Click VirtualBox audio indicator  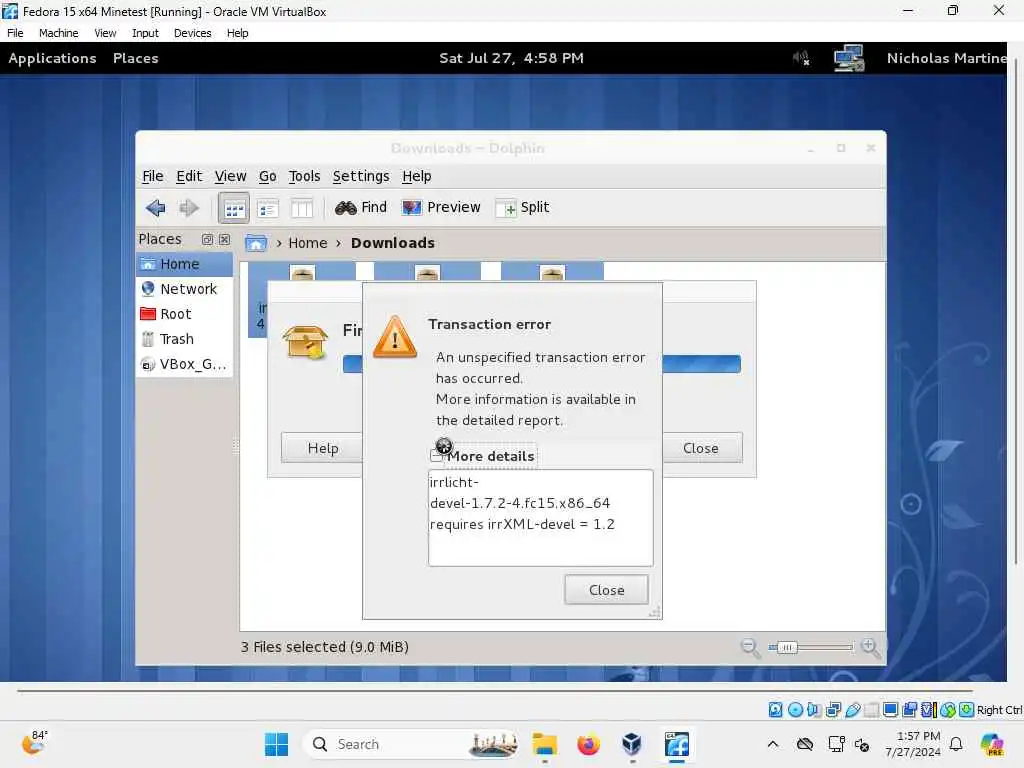point(814,710)
